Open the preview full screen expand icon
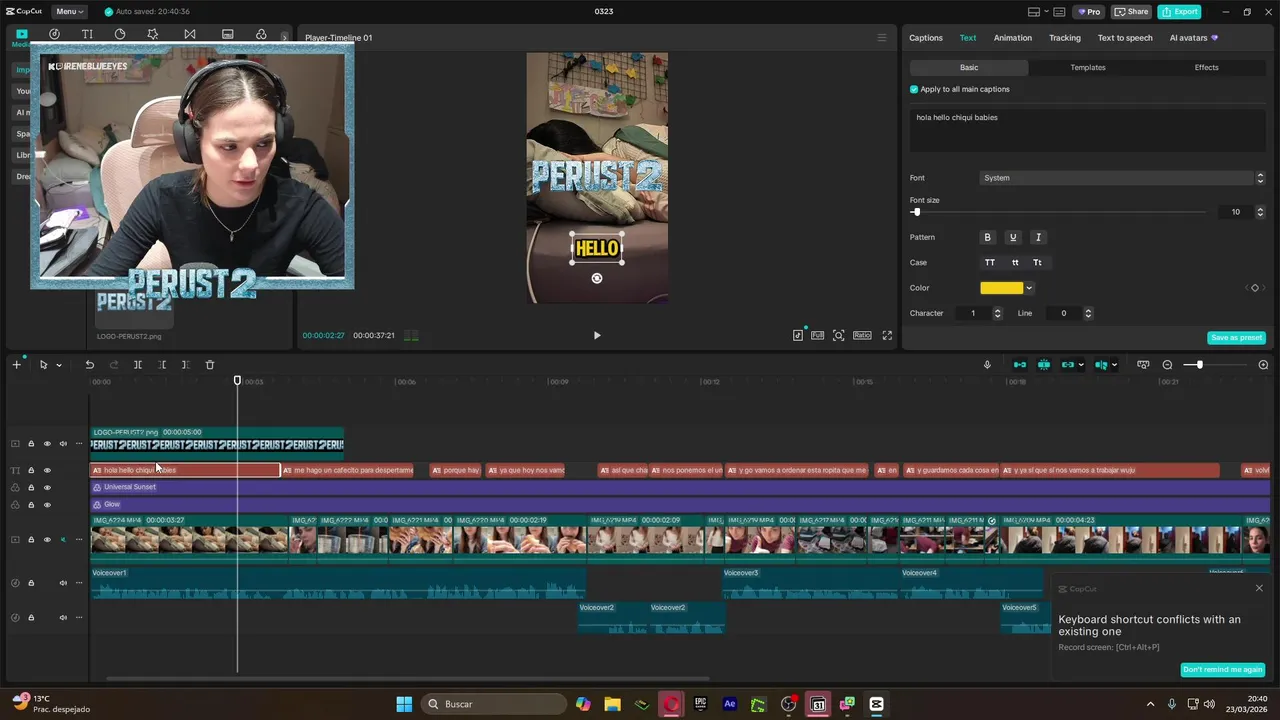Image resolution: width=1280 pixels, height=720 pixels. (x=887, y=336)
